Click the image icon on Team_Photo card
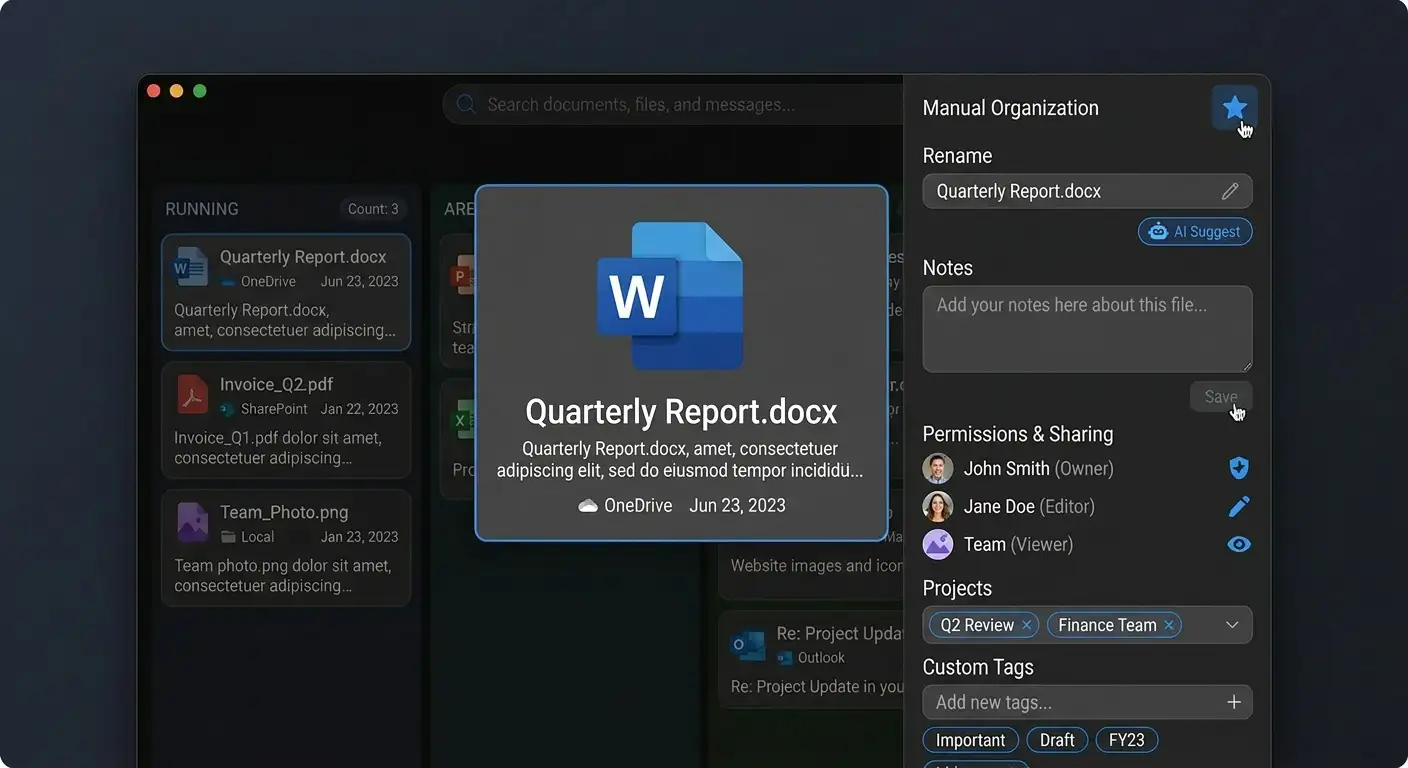 click(x=191, y=523)
